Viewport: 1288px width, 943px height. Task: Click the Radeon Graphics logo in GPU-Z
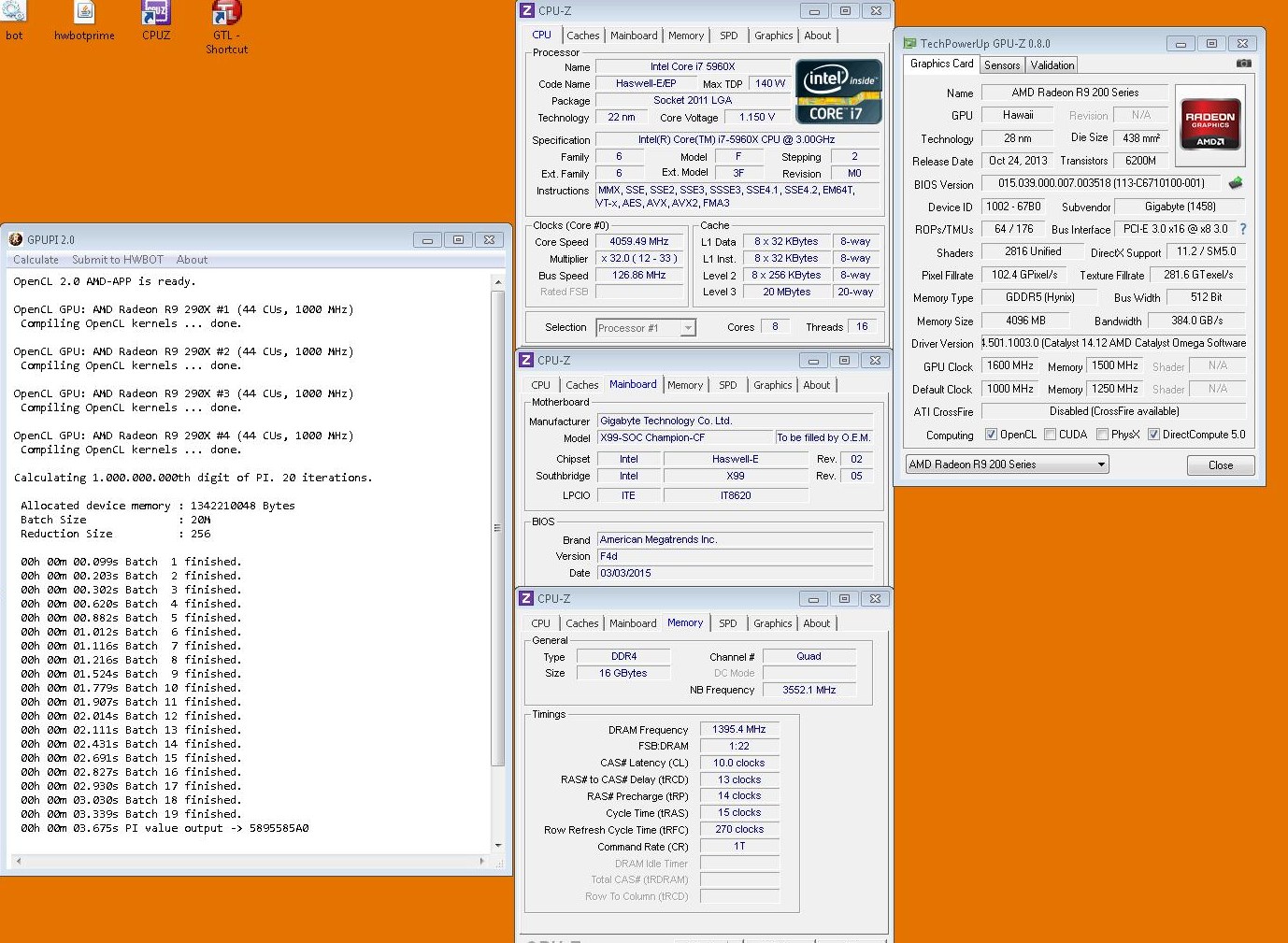pos(1209,123)
